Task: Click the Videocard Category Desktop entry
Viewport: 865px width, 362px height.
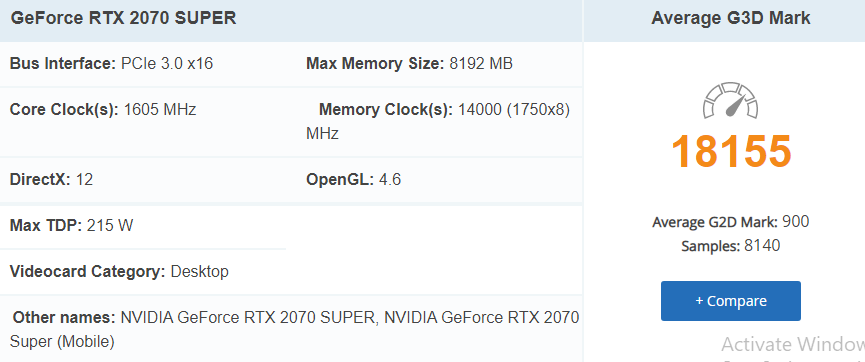Action: [119, 272]
